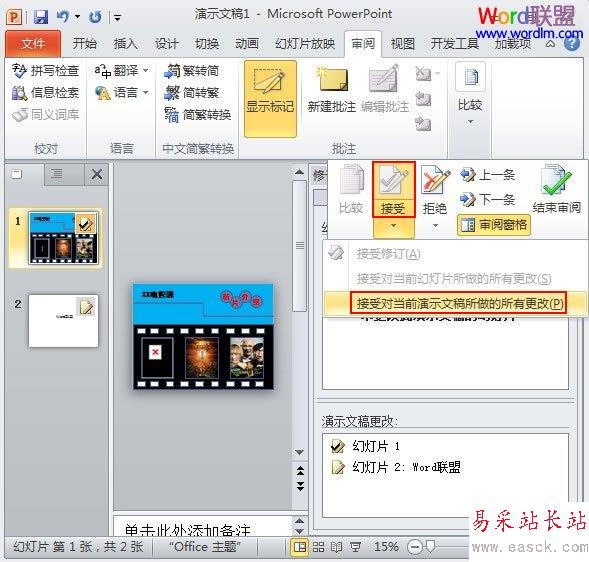Check the 幻灯片 1 change entry

click(365, 446)
